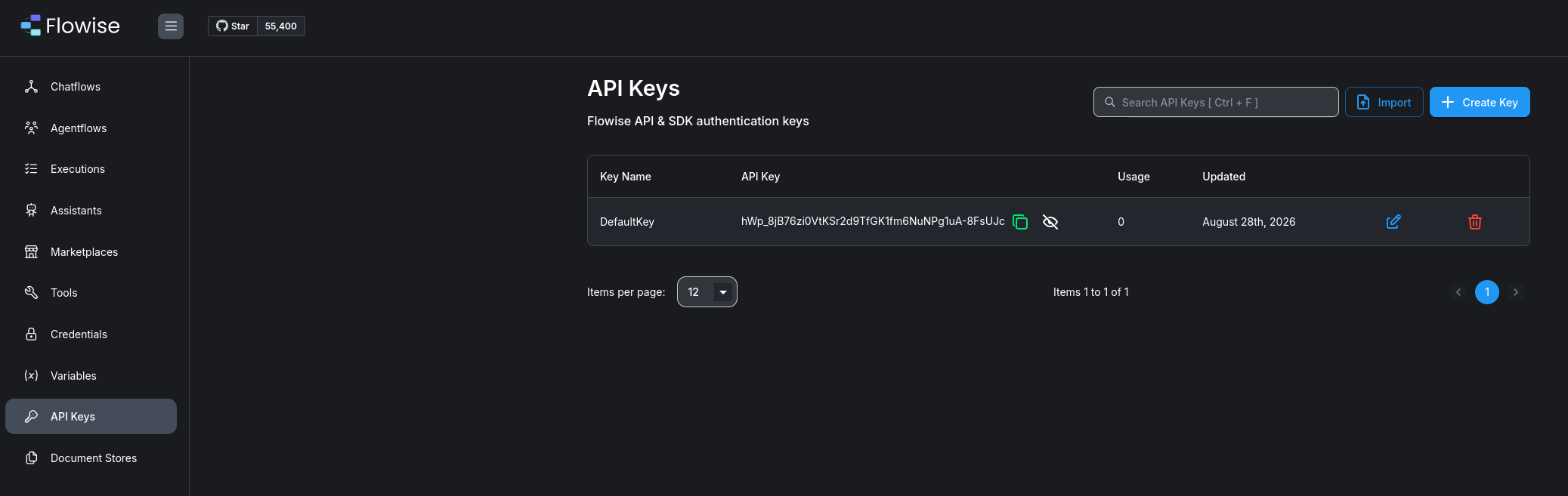
Task: Click the August 28th, 2026 date
Action: tap(1249, 222)
